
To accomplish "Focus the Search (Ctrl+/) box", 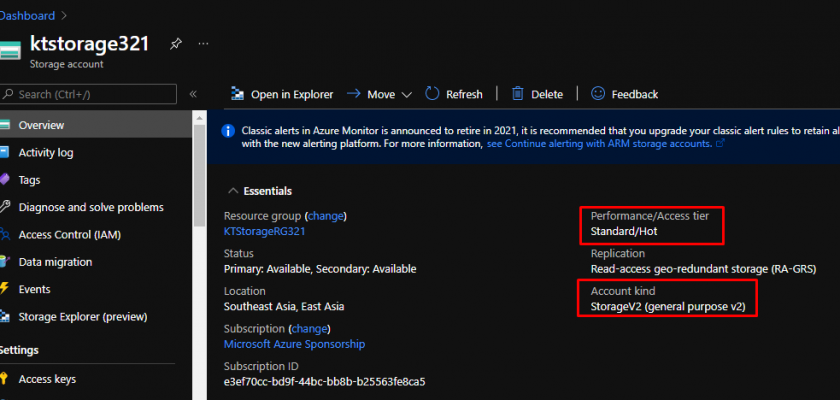I will [x=88, y=94].
